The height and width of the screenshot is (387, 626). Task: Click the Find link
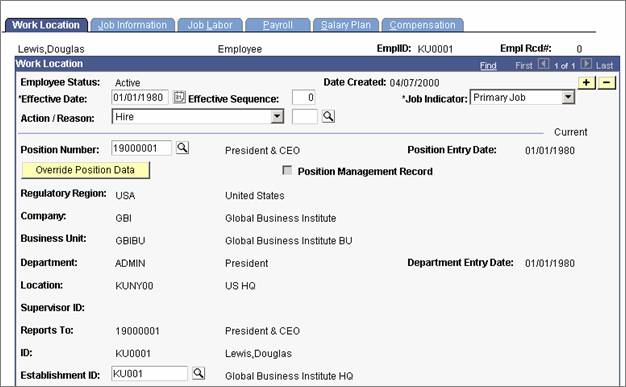click(x=488, y=65)
